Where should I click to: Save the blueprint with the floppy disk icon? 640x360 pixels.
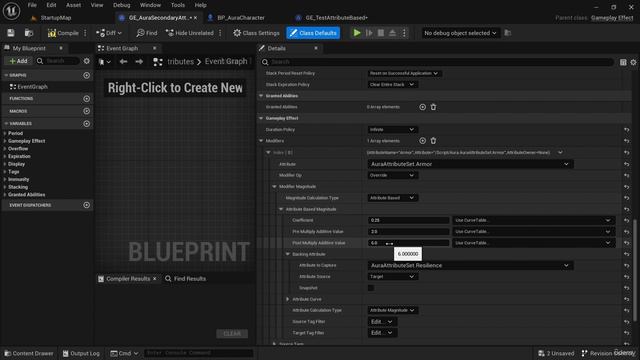(11, 33)
